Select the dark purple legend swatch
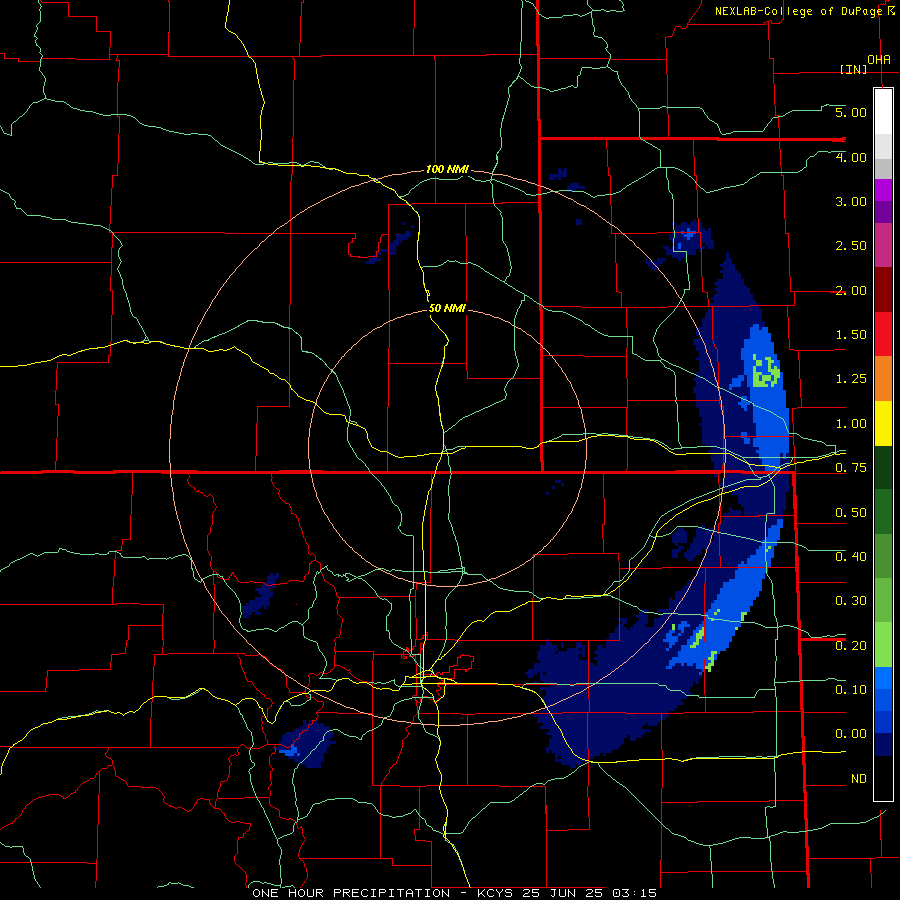900x900 pixels. [883, 212]
